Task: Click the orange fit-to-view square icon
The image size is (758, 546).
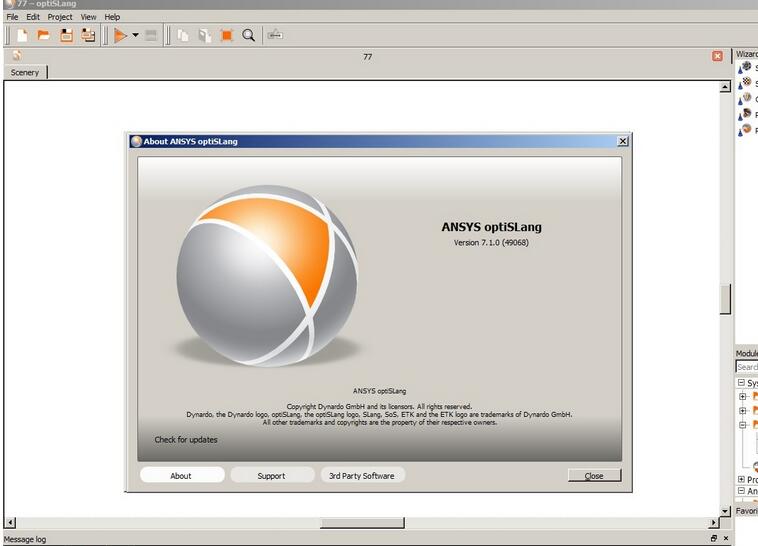Action: coord(226,35)
